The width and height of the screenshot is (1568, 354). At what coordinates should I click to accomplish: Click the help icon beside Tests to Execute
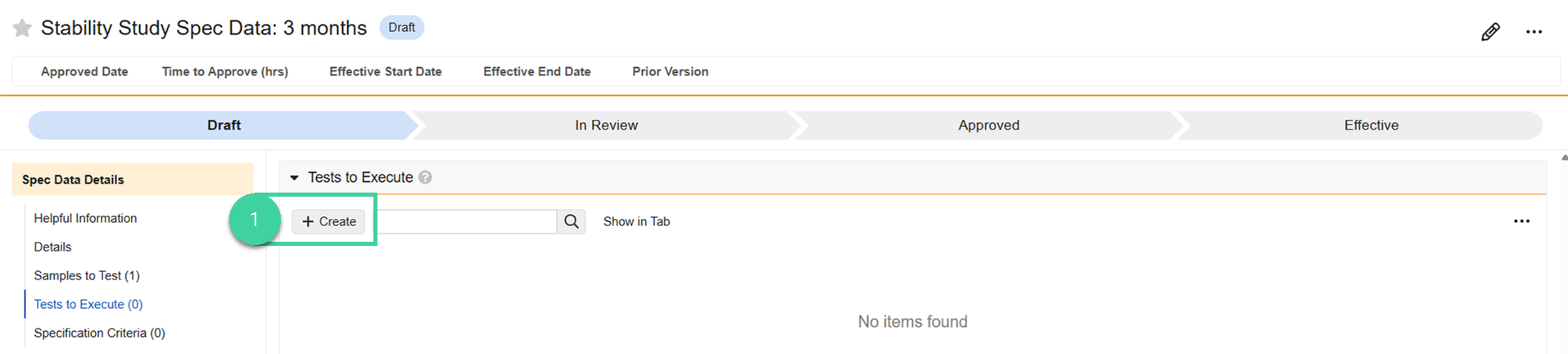pos(425,178)
